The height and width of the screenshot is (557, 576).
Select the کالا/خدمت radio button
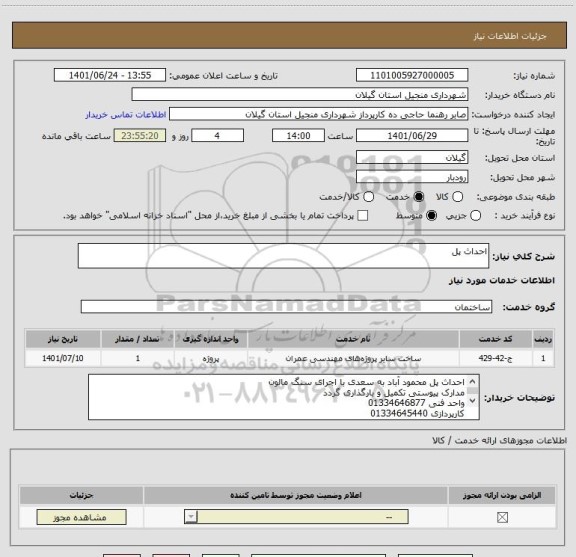368,197
